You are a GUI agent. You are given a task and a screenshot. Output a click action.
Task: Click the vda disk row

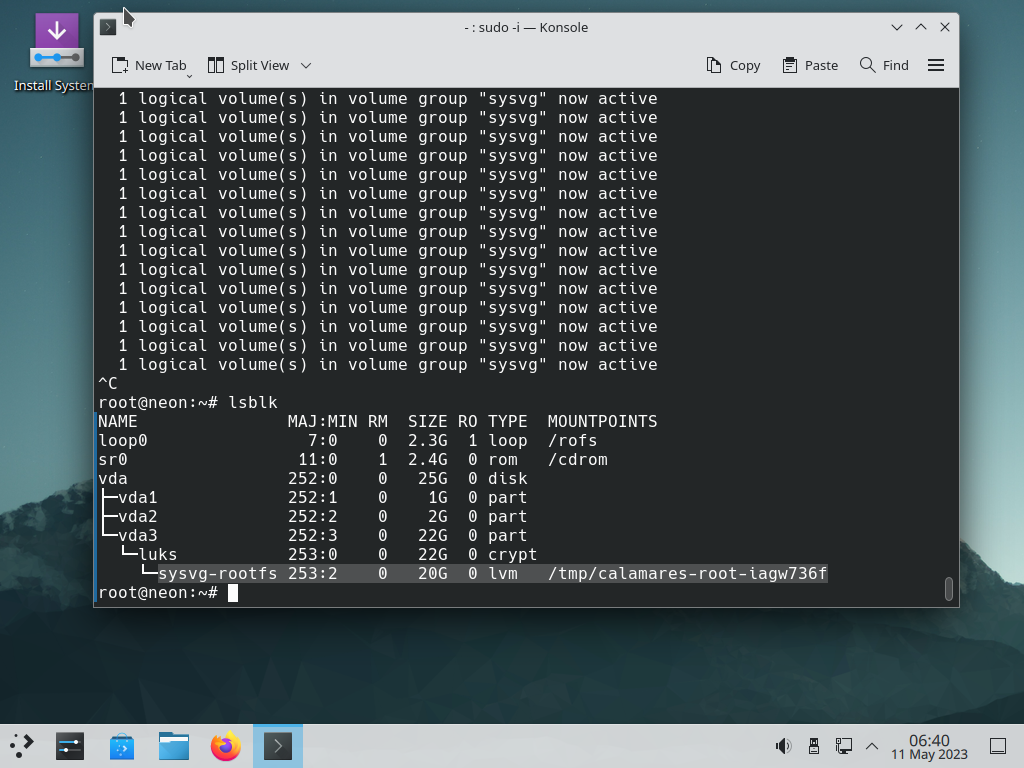pos(312,479)
